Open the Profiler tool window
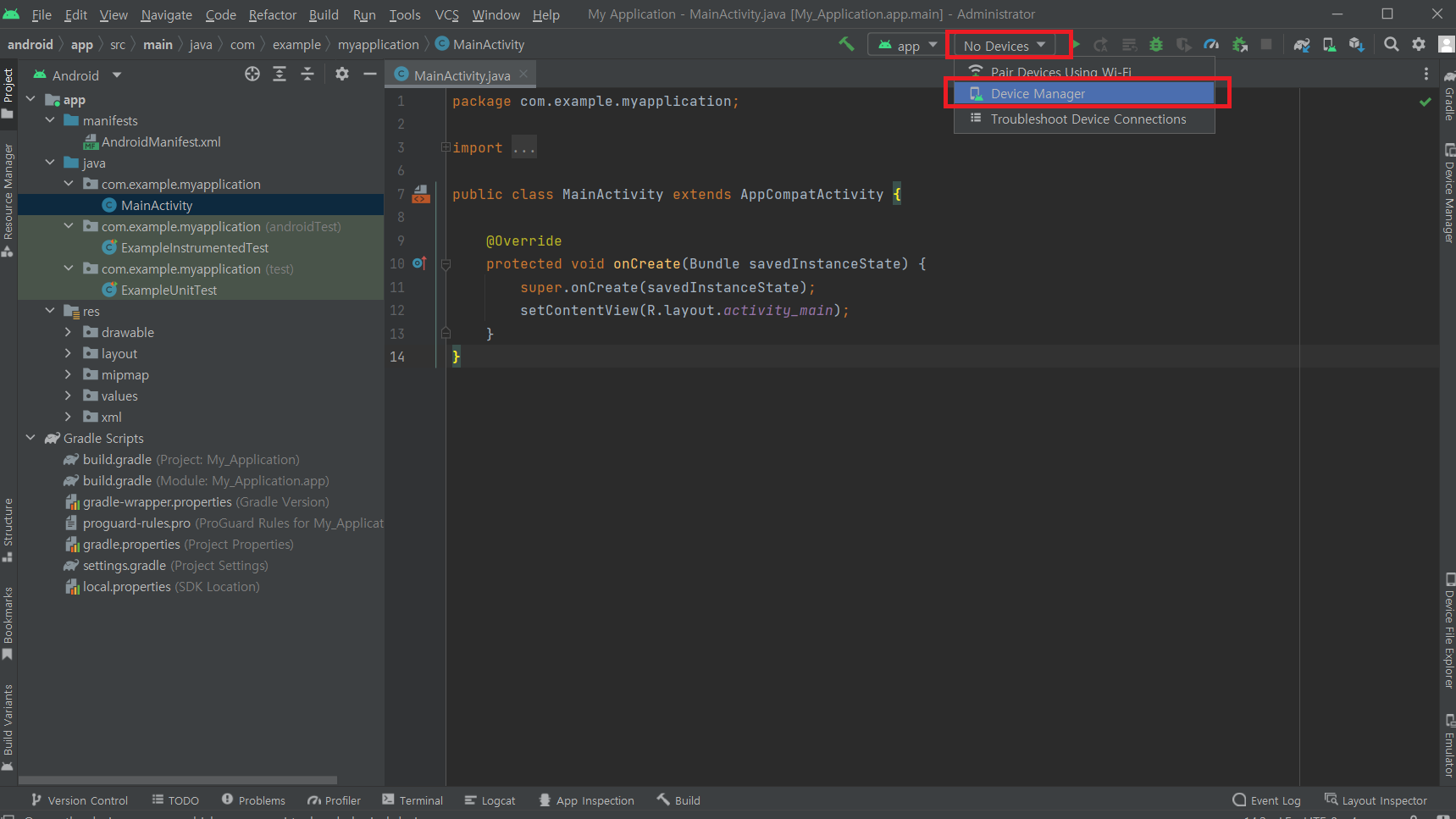This screenshot has width=1456, height=819. pos(334,800)
